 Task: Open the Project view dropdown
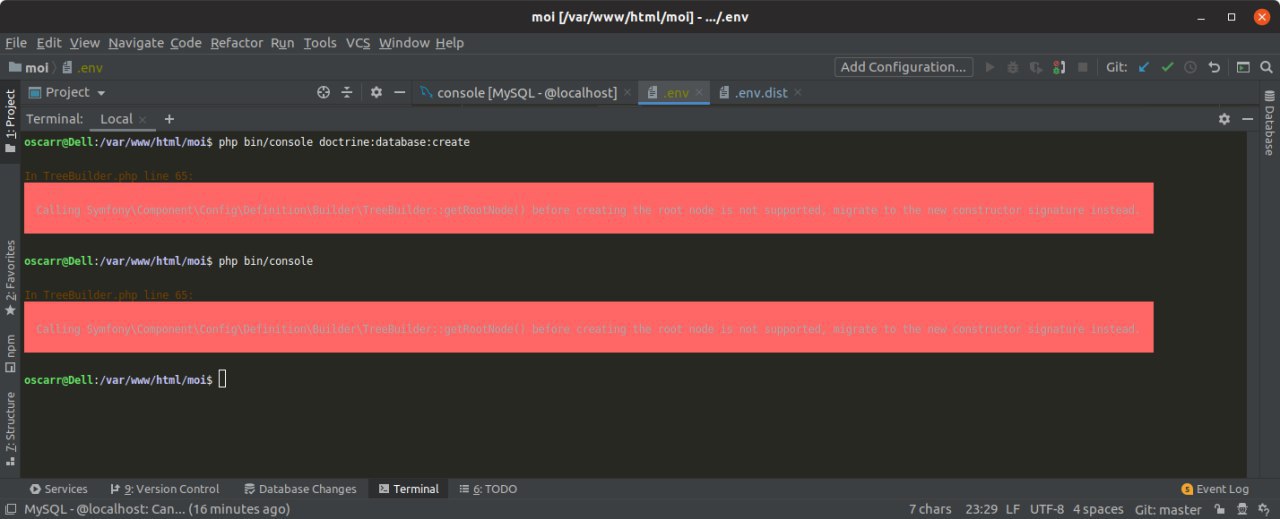pyautogui.click(x=67, y=92)
